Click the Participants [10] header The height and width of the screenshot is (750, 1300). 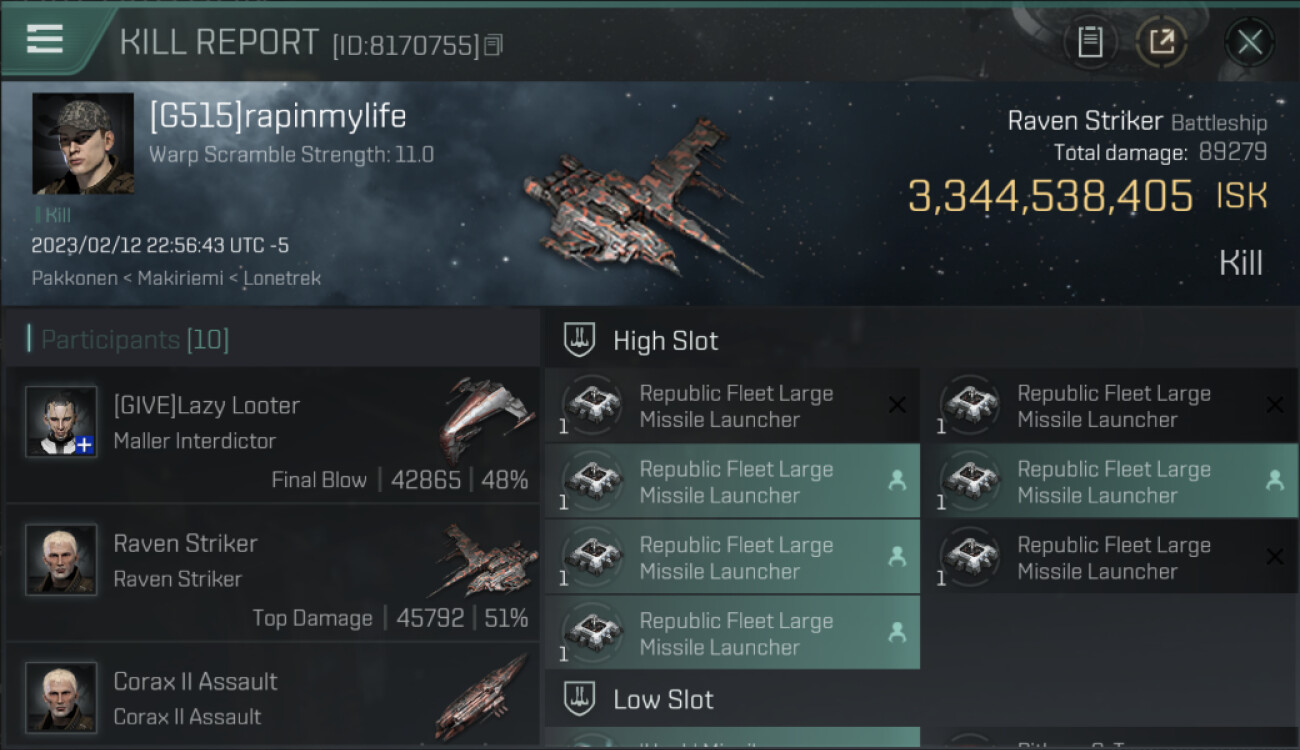click(135, 340)
